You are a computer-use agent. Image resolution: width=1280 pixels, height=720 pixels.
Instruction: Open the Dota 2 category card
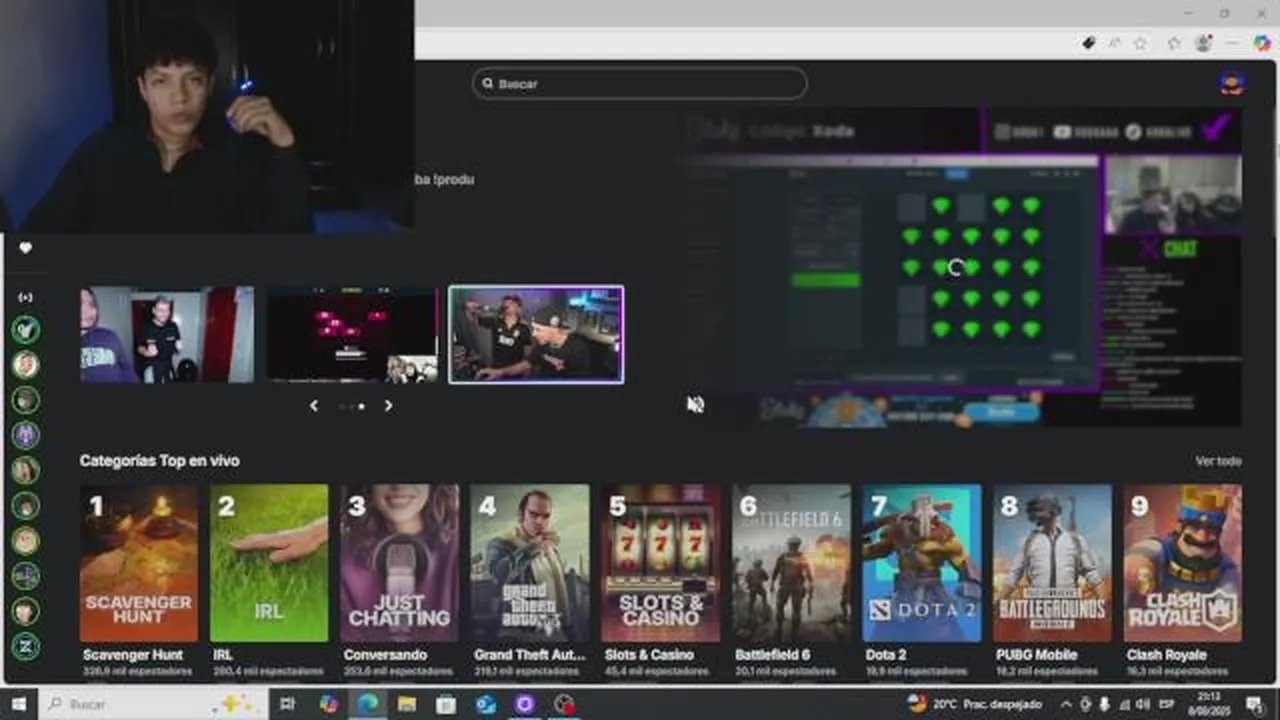click(x=922, y=563)
